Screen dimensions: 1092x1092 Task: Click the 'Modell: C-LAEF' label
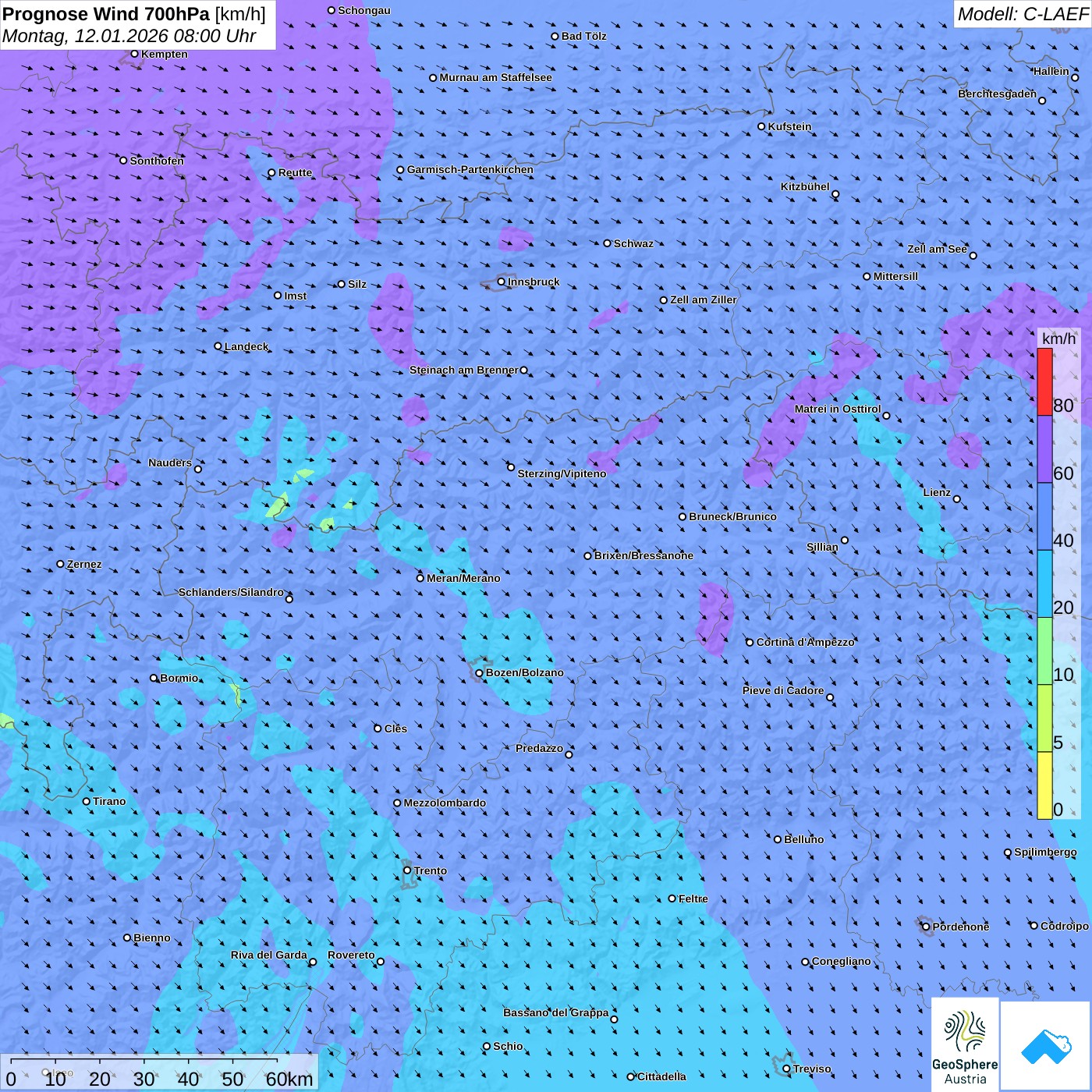click(x=1023, y=14)
